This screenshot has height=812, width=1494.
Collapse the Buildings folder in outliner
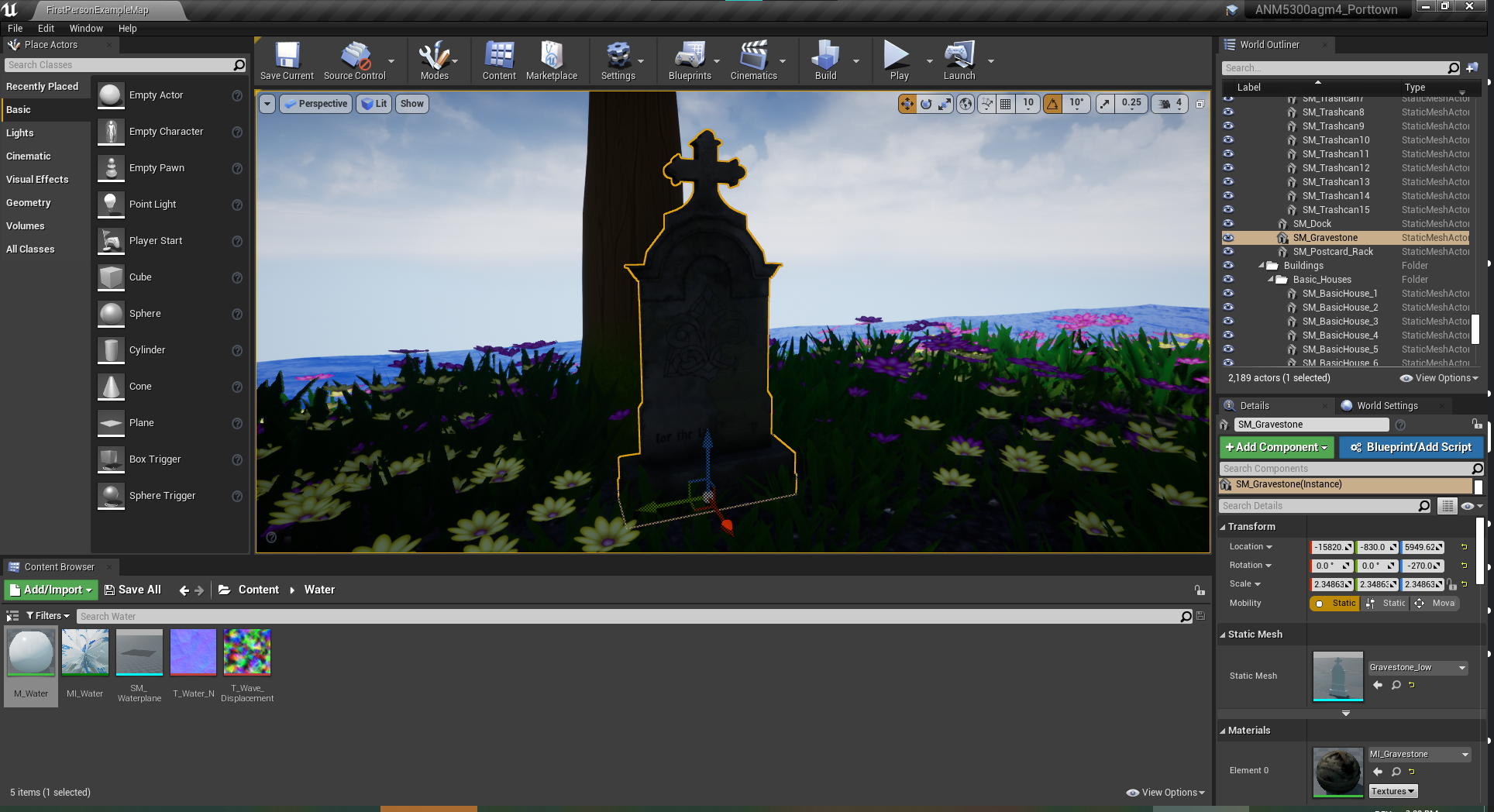click(1262, 266)
